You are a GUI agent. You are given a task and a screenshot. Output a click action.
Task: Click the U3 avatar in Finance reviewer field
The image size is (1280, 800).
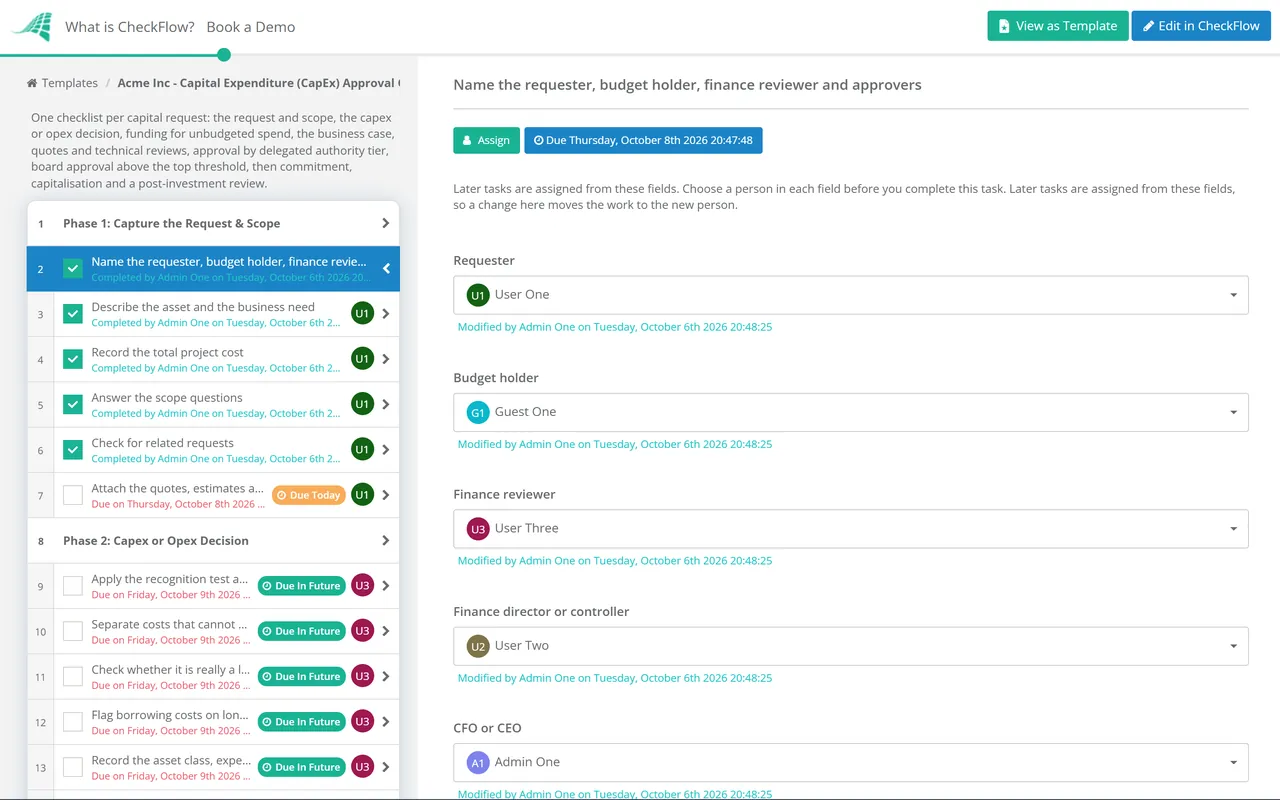point(478,529)
